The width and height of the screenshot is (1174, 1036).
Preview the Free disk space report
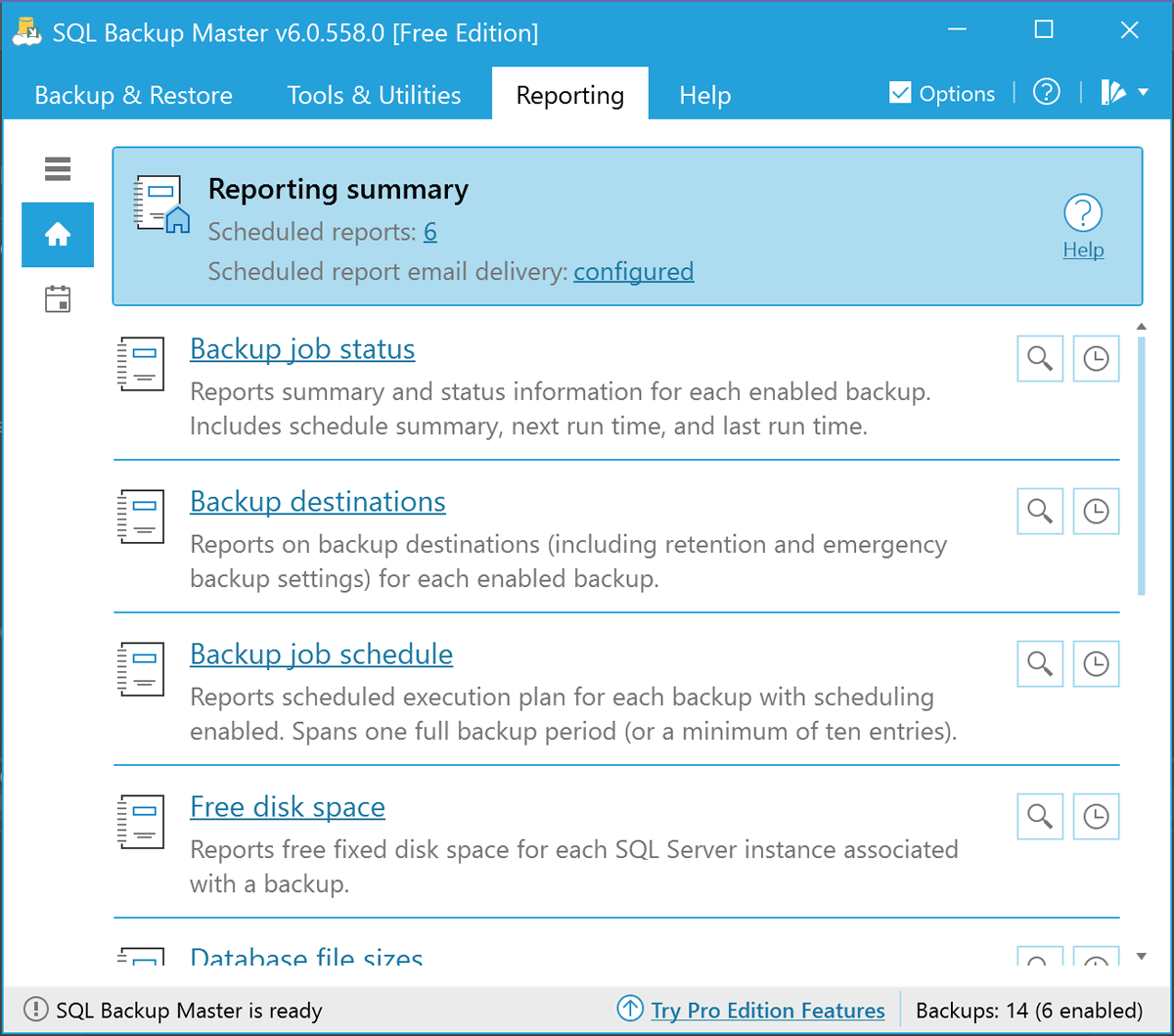coord(1040,816)
